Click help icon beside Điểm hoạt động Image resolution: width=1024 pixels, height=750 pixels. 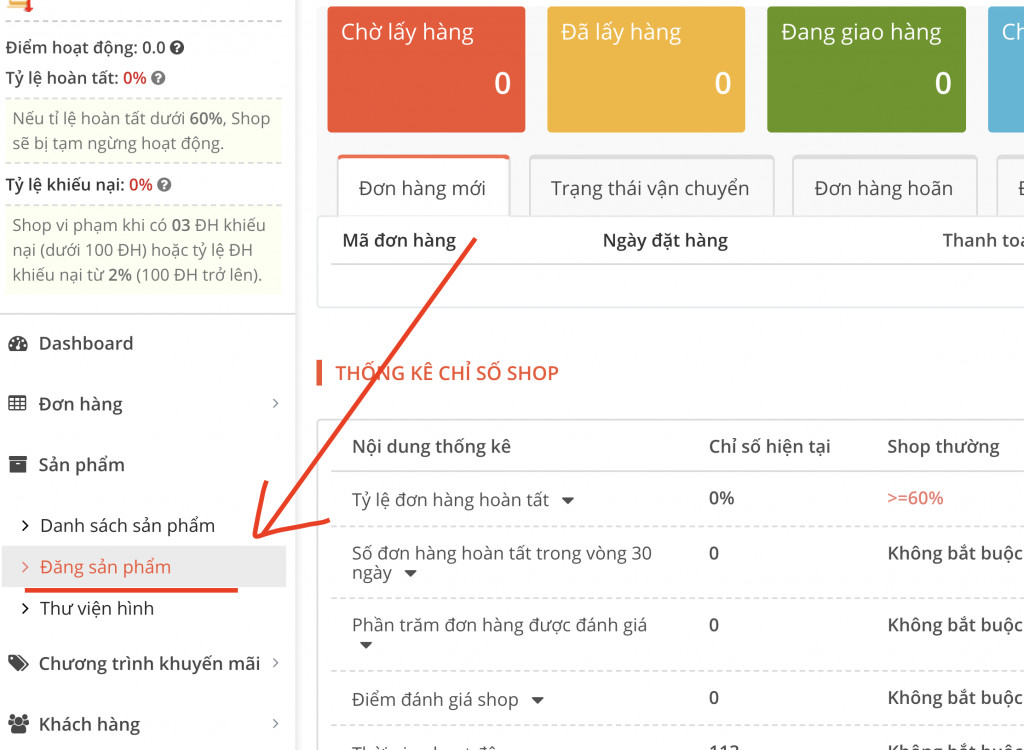click(x=177, y=48)
